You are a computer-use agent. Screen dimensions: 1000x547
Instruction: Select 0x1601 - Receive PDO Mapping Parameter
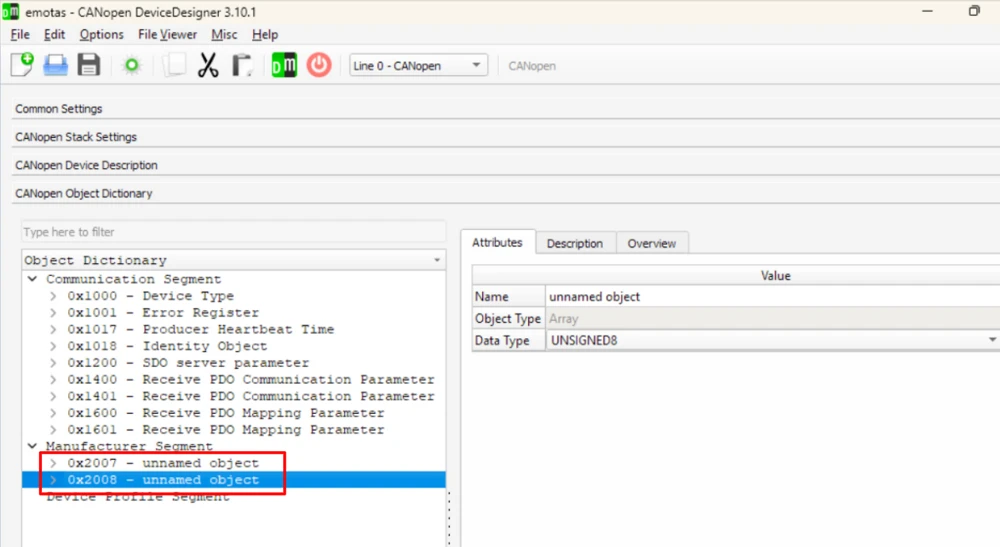(x=226, y=429)
